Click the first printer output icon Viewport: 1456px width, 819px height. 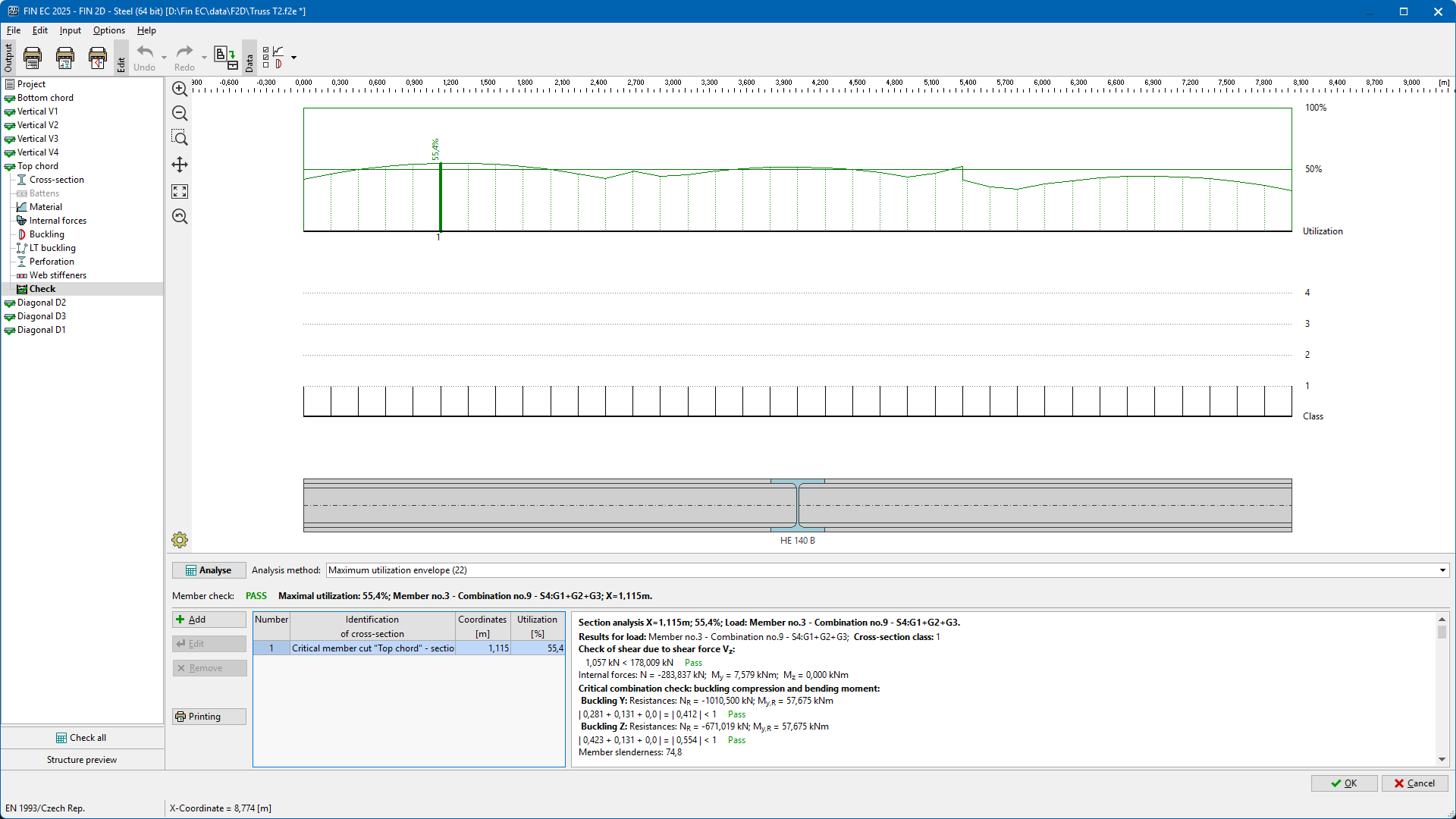pyautogui.click(x=33, y=58)
